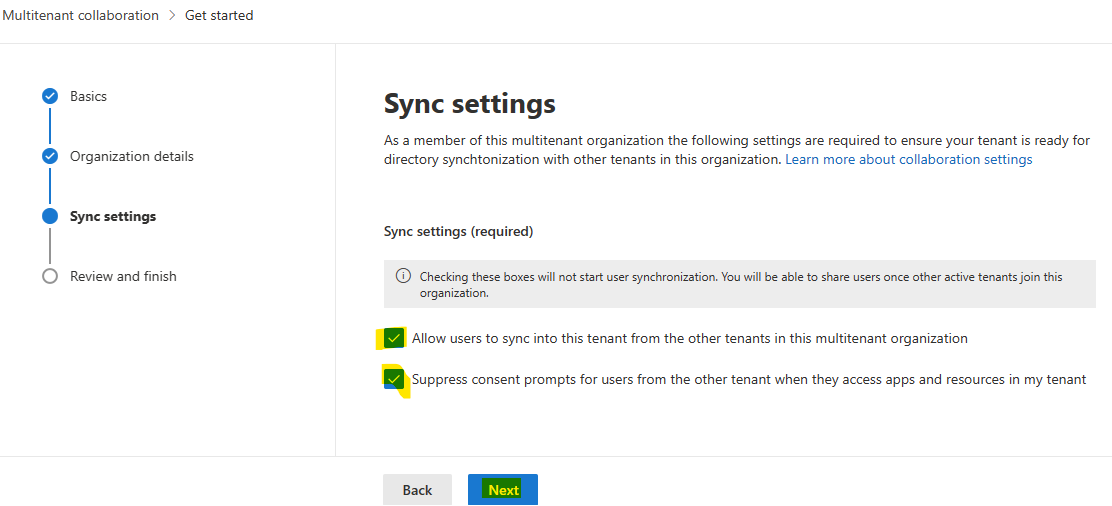Screen dimensions: 1112x506
Task: Select the Sync settings step circle
Action: click(x=50, y=216)
